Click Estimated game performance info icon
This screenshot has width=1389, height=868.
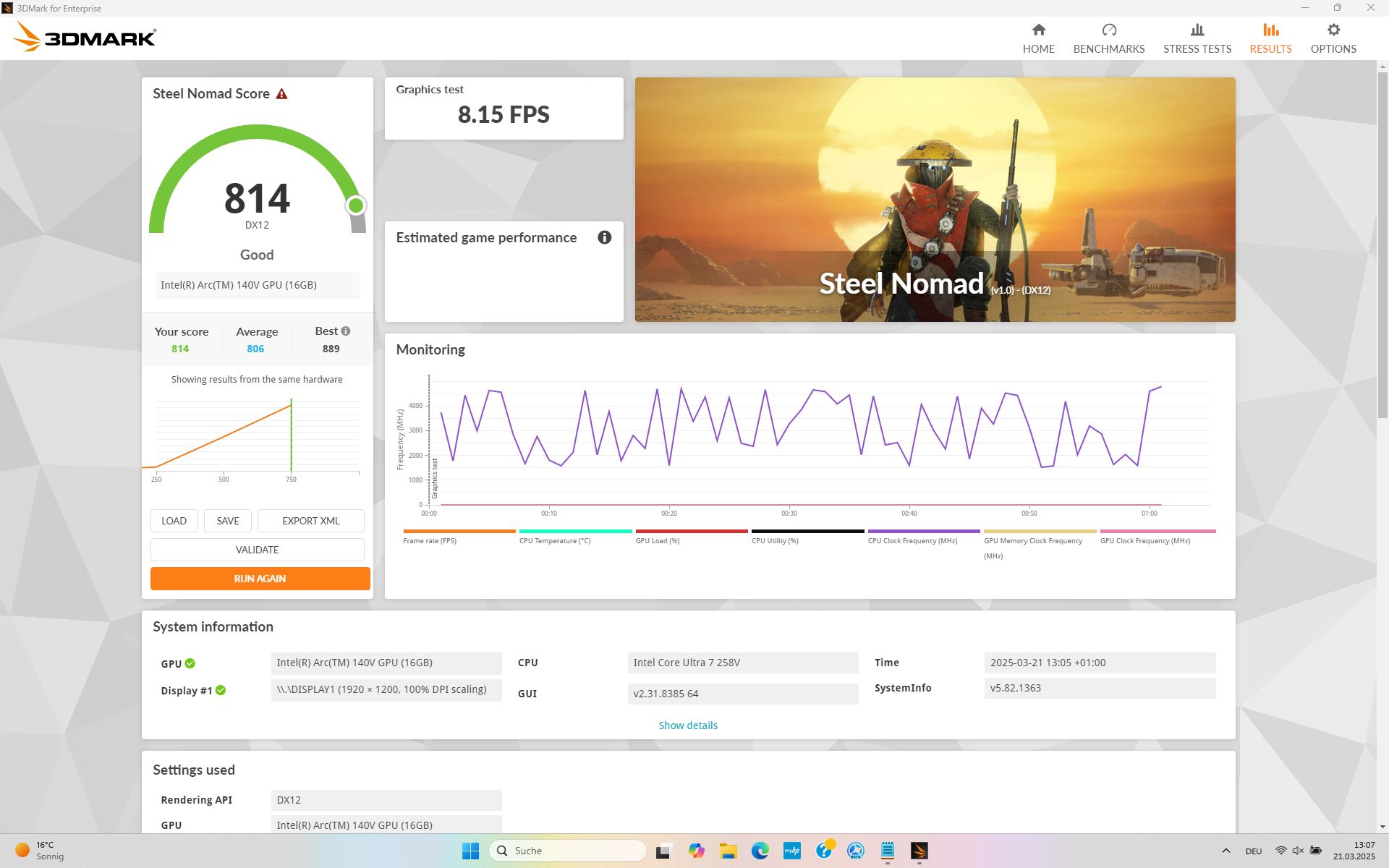click(x=604, y=238)
